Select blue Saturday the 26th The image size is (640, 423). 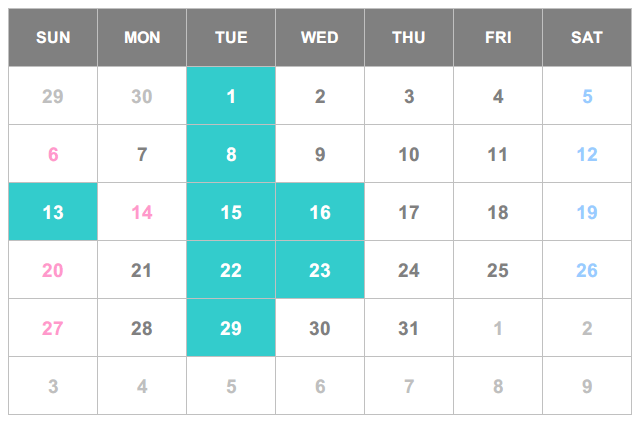pyautogui.click(x=587, y=269)
